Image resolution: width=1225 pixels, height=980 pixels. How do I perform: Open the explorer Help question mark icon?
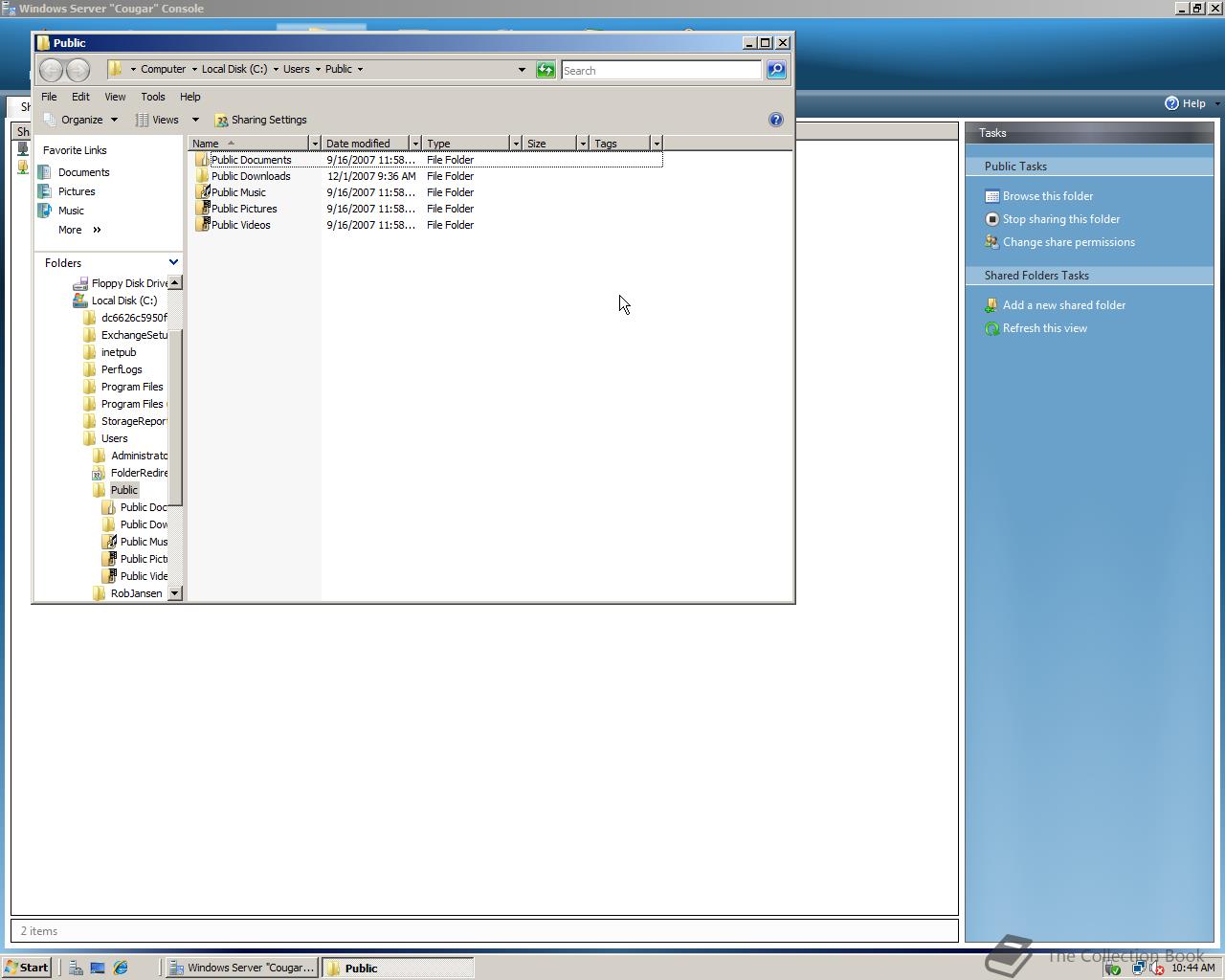click(776, 120)
